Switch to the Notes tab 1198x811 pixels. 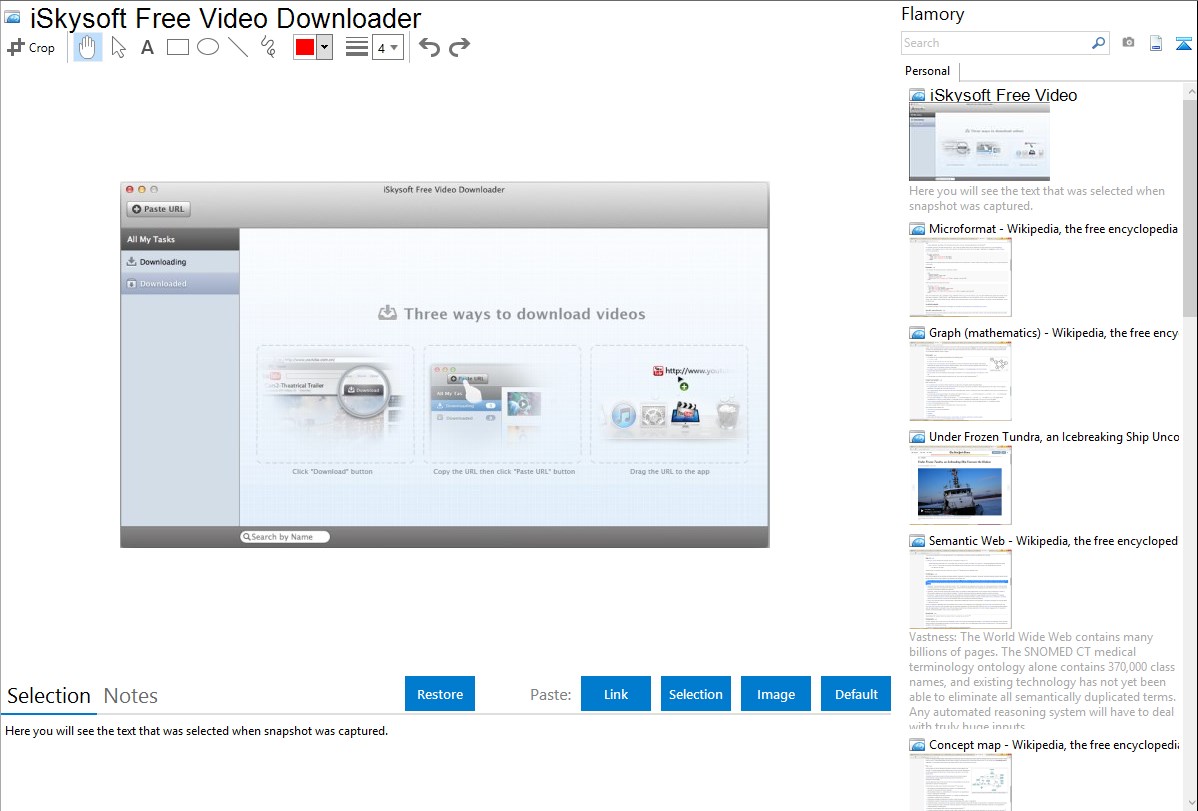coord(131,696)
